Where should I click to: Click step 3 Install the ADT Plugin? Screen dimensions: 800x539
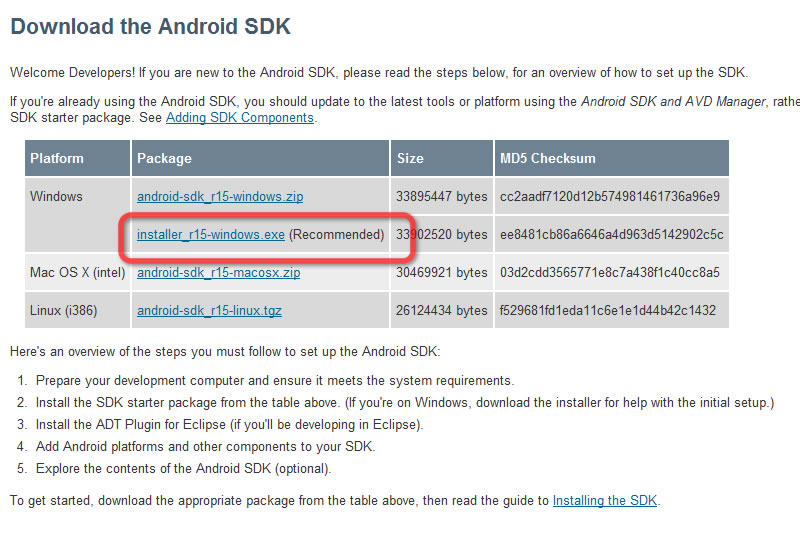tap(230, 425)
